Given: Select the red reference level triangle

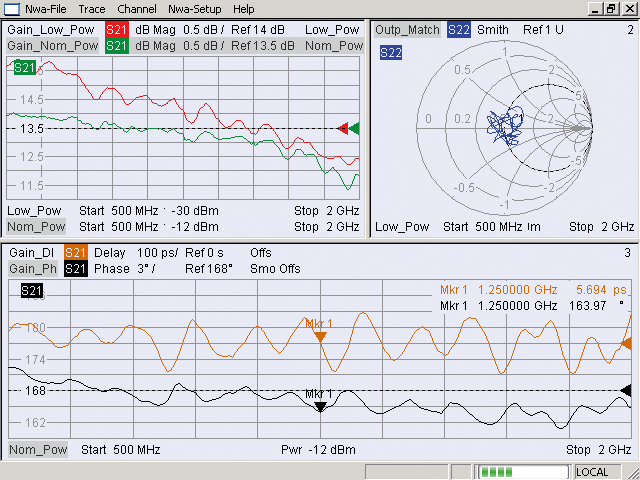Looking at the screenshot, I should [343, 129].
